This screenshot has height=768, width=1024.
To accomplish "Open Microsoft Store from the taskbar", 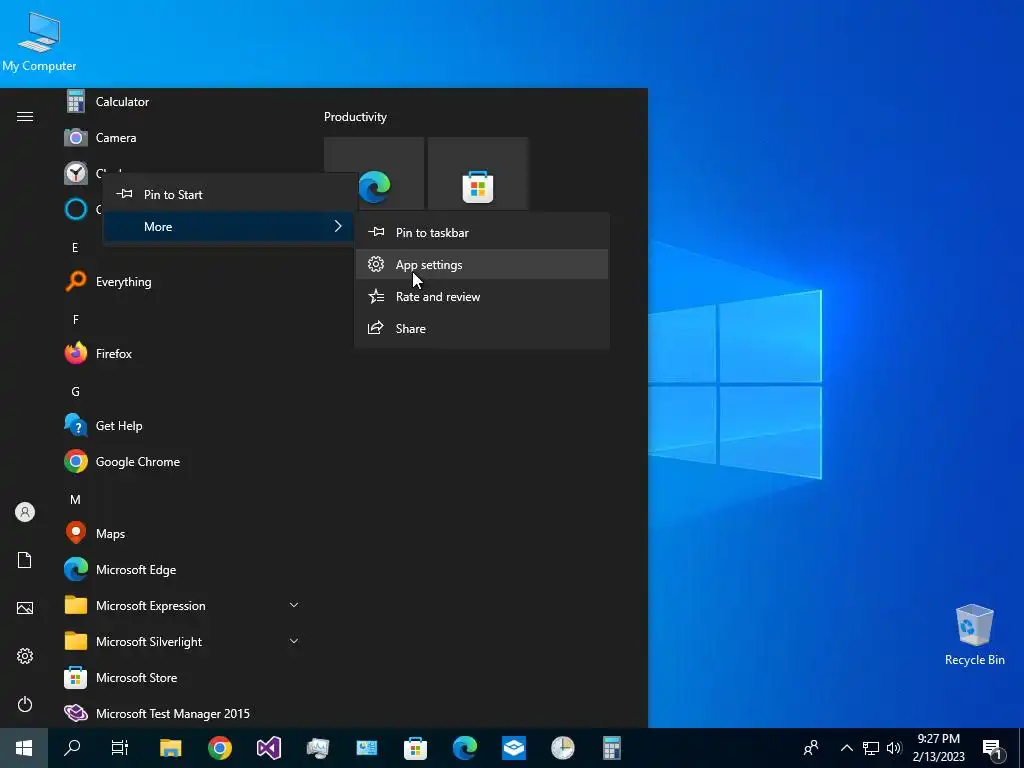I will point(415,748).
